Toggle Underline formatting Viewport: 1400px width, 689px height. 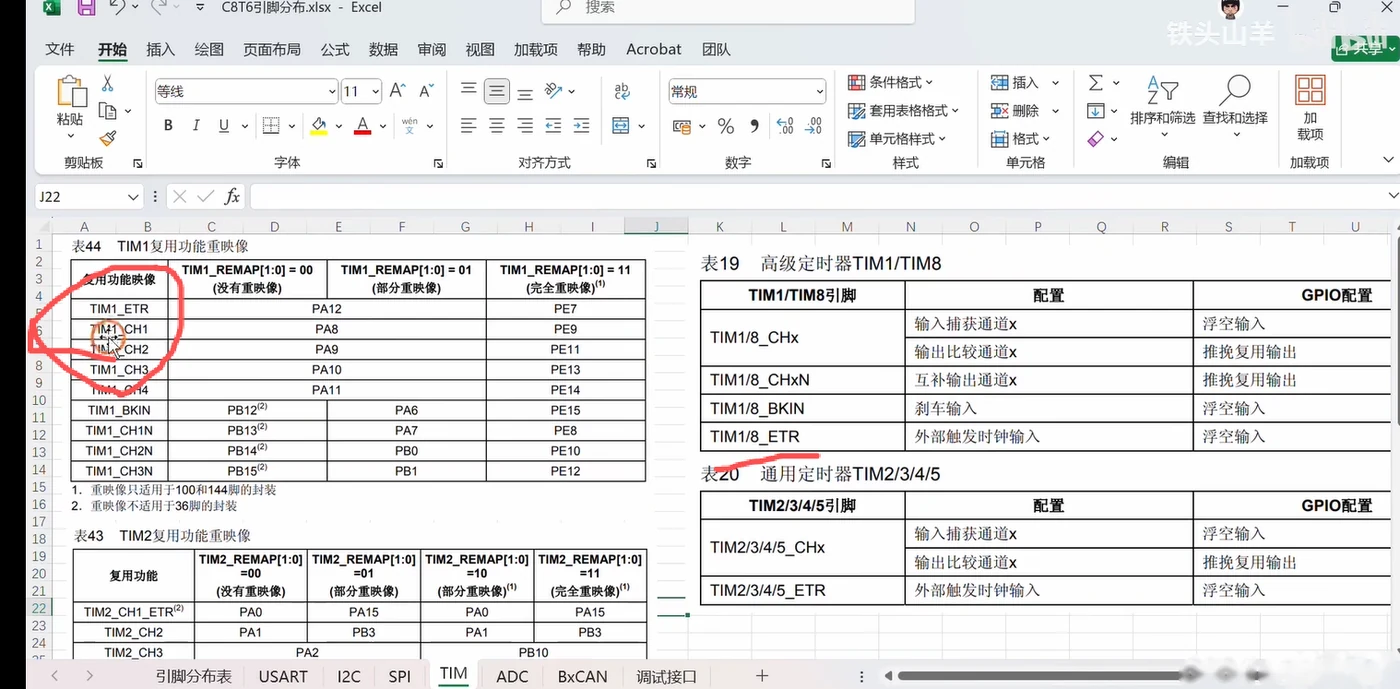tap(223, 126)
